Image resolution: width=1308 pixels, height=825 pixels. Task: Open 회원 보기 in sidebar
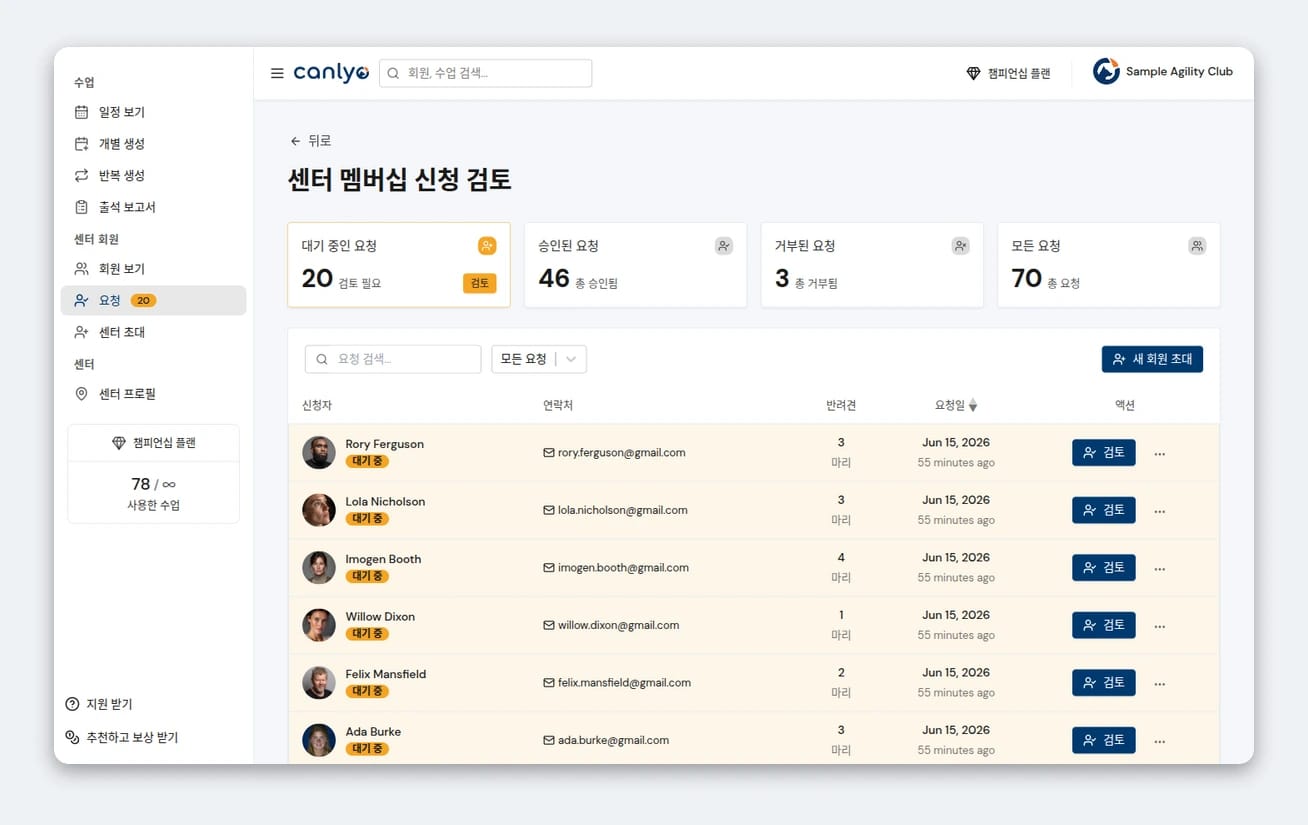tap(154, 269)
